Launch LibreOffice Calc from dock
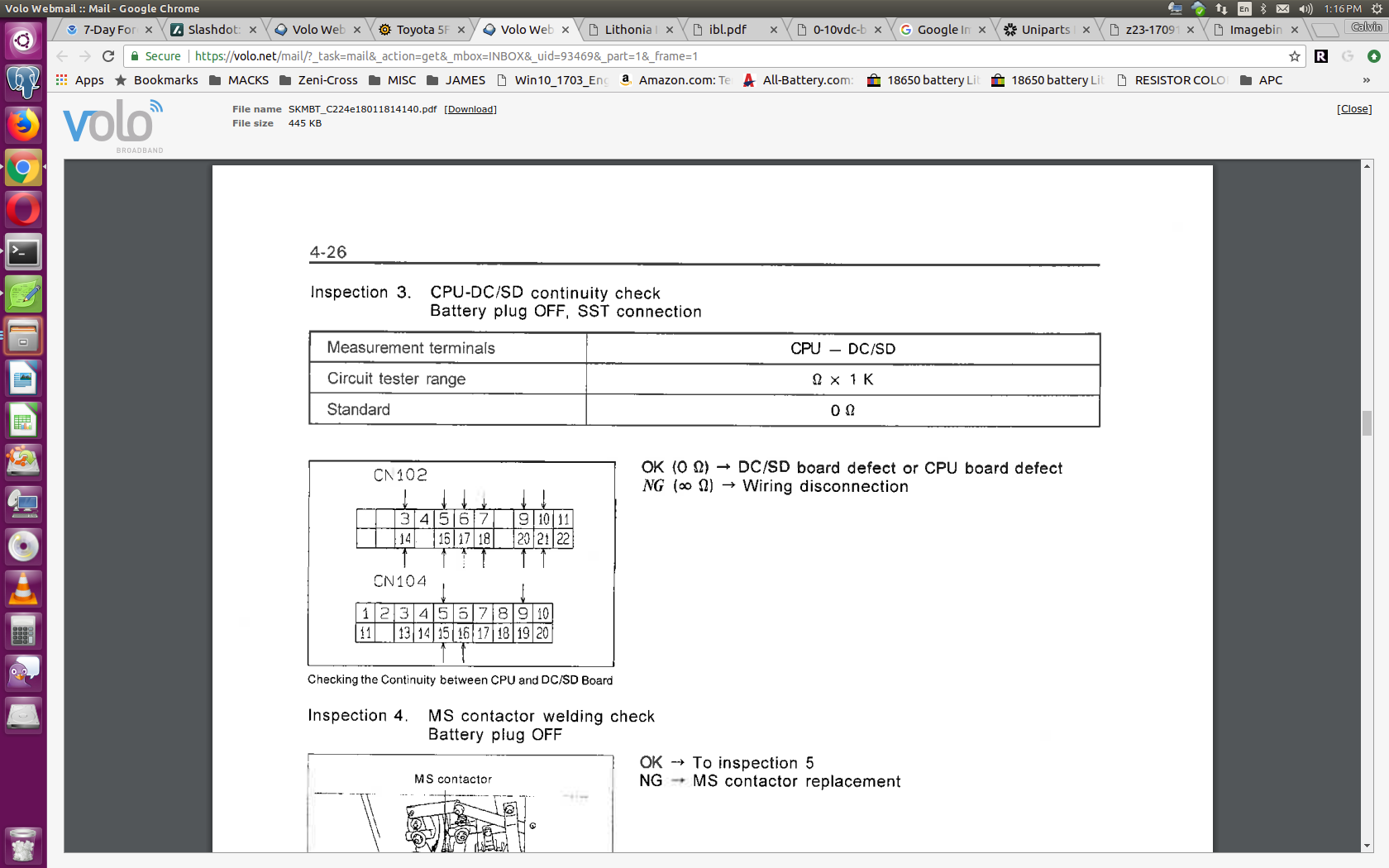The height and width of the screenshot is (868, 1389). point(23,421)
